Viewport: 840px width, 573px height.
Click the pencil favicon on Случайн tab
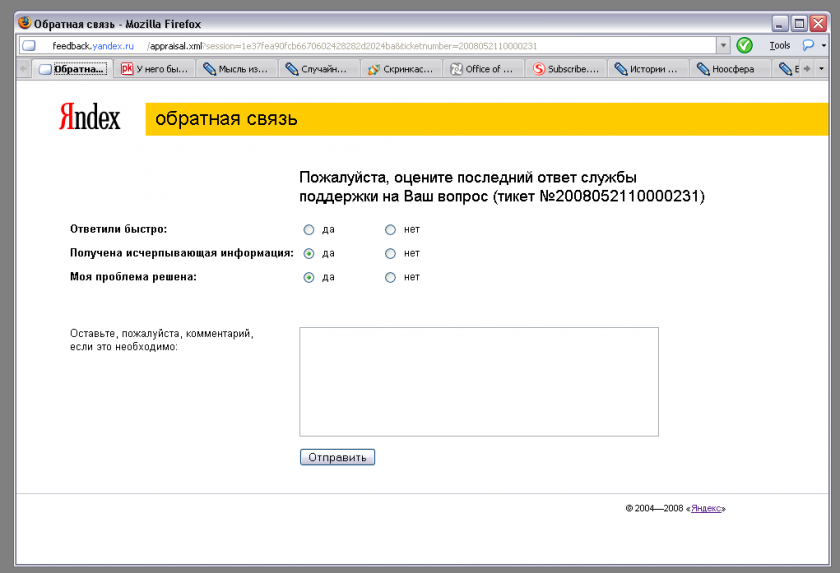tap(291, 69)
